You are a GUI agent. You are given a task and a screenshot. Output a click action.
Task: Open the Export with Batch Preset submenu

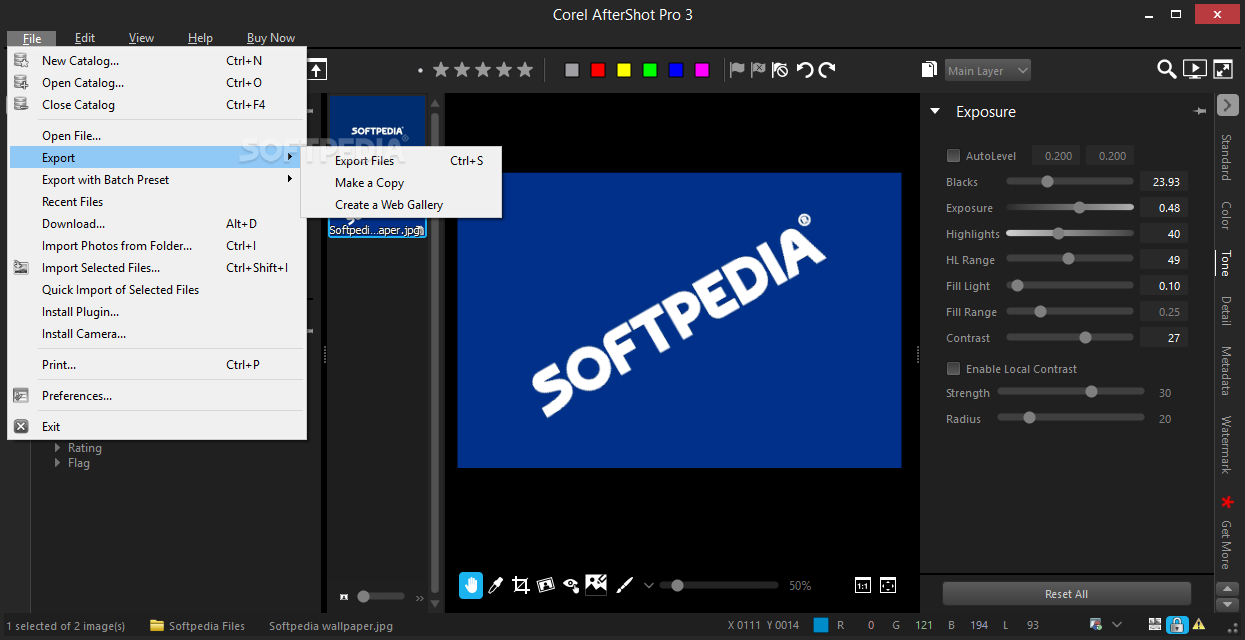click(x=155, y=180)
